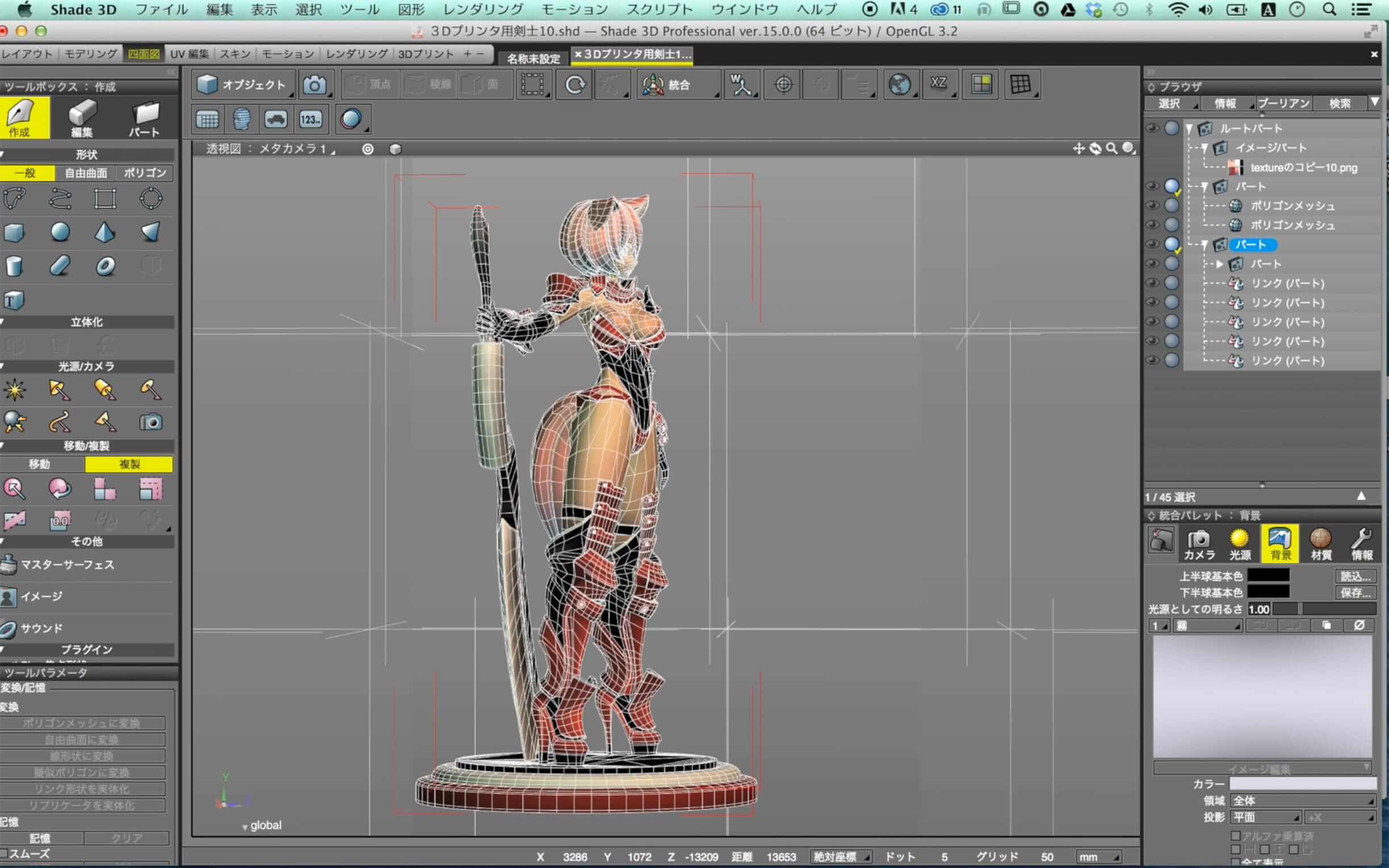Image resolution: width=1389 pixels, height=868 pixels.
Task: Hide the ルートパート eye visibility
Action: coord(1152,128)
